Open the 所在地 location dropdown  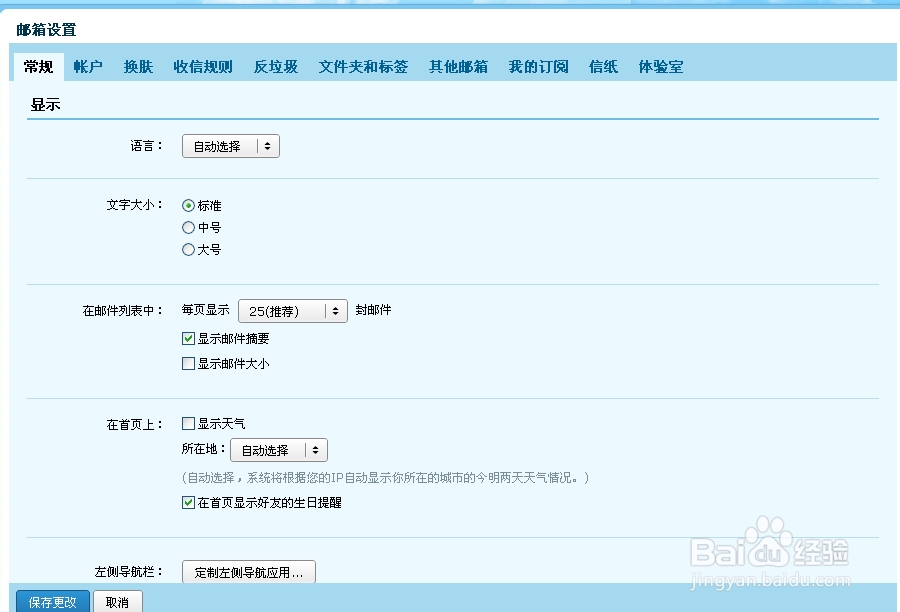[278, 450]
